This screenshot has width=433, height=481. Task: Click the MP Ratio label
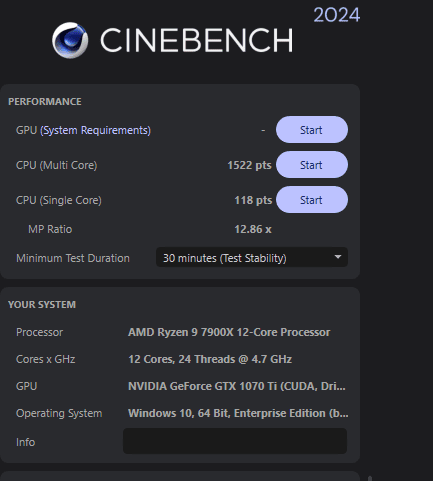pyautogui.click(x=50, y=229)
